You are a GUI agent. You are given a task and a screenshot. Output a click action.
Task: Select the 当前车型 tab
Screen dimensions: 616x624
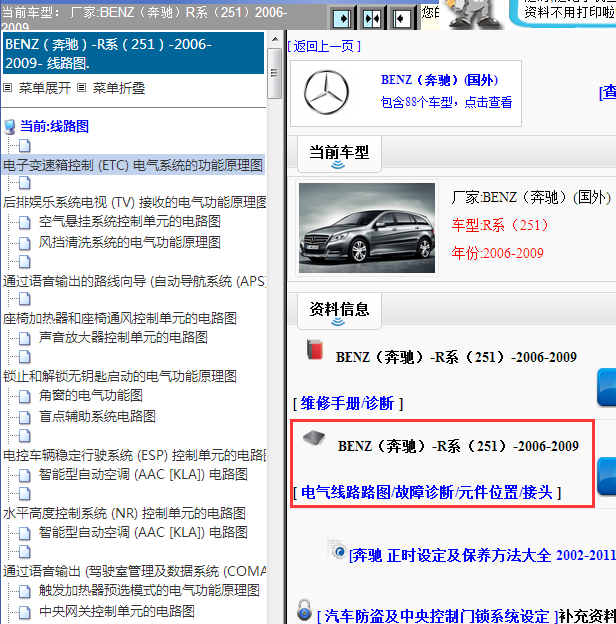[x=339, y=154]
